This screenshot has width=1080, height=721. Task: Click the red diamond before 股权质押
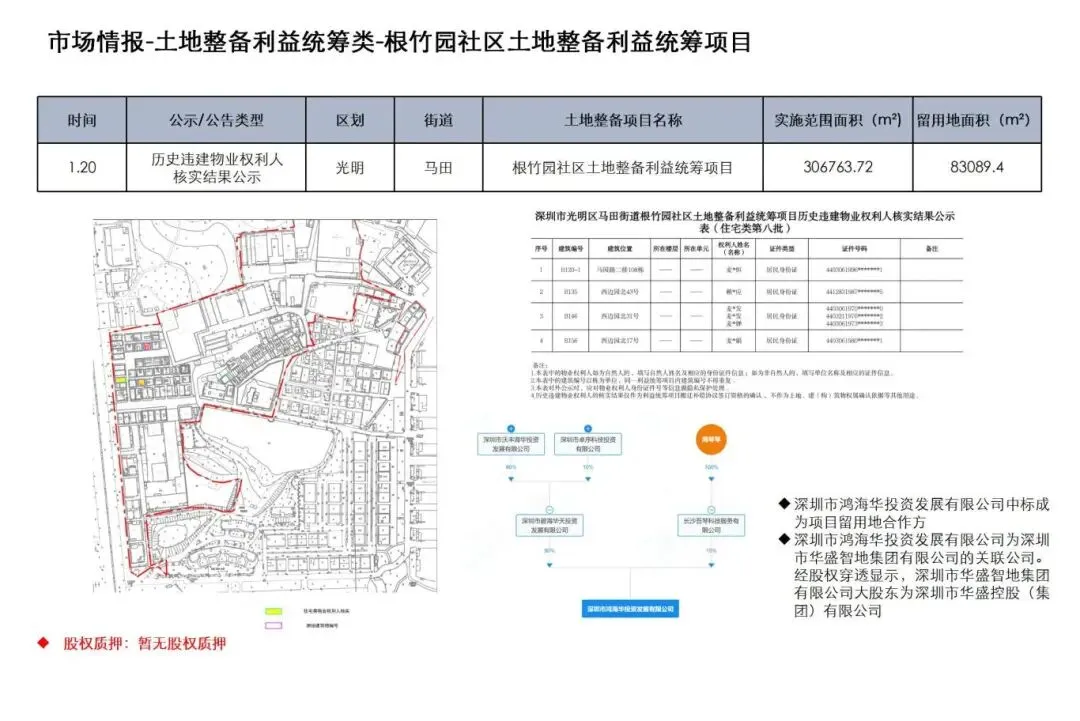(44, 643)
